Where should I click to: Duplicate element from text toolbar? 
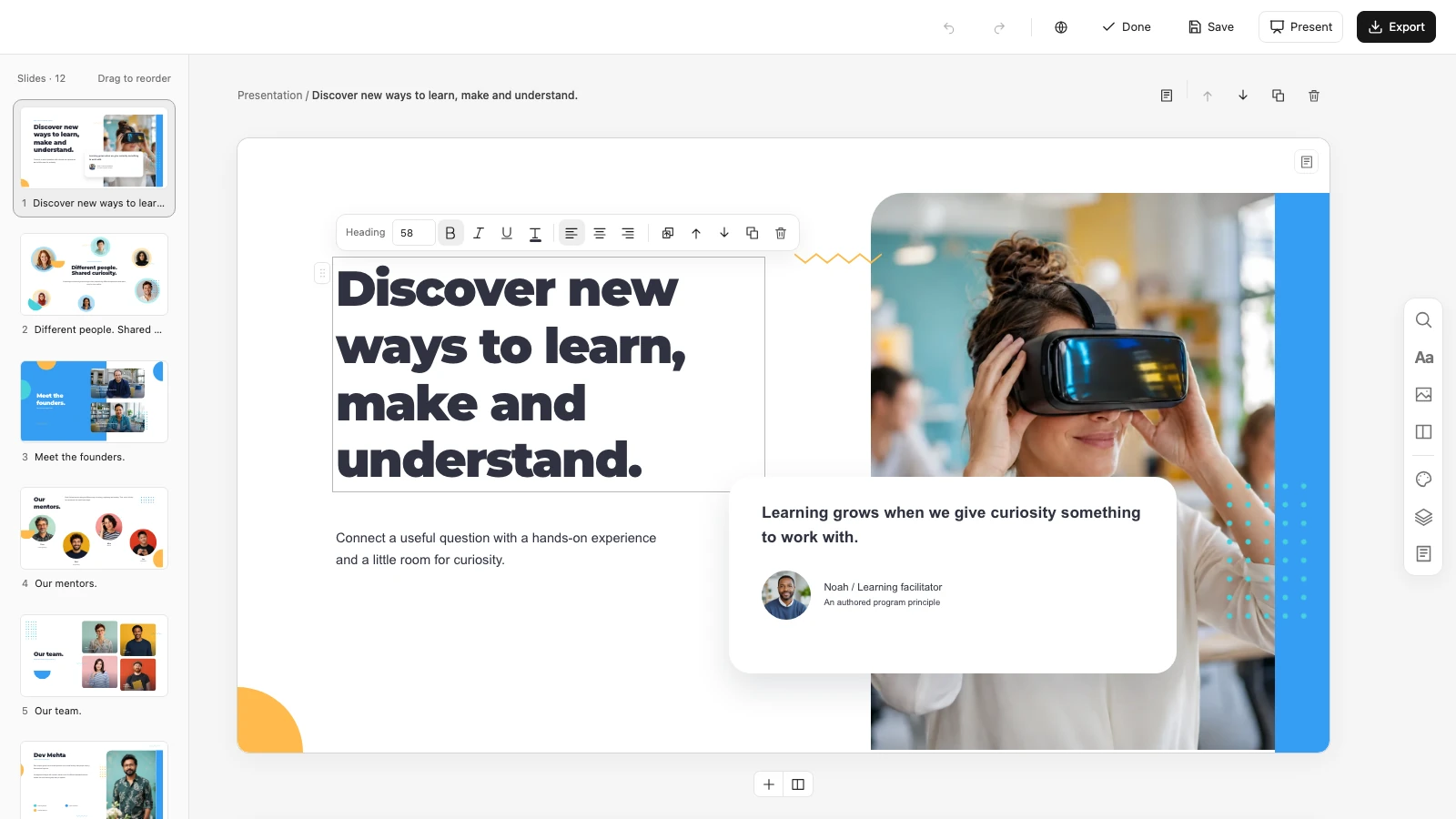tap(753, 233)
